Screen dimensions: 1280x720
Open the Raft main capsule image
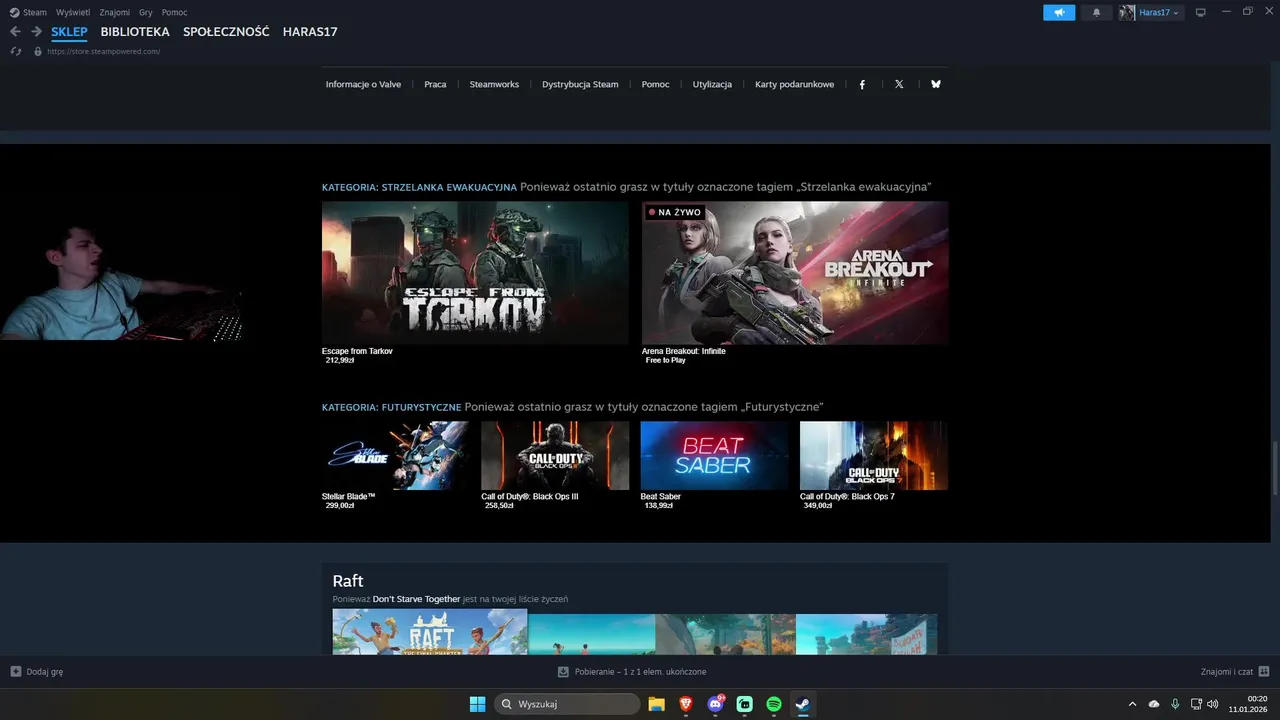point(430,632)
